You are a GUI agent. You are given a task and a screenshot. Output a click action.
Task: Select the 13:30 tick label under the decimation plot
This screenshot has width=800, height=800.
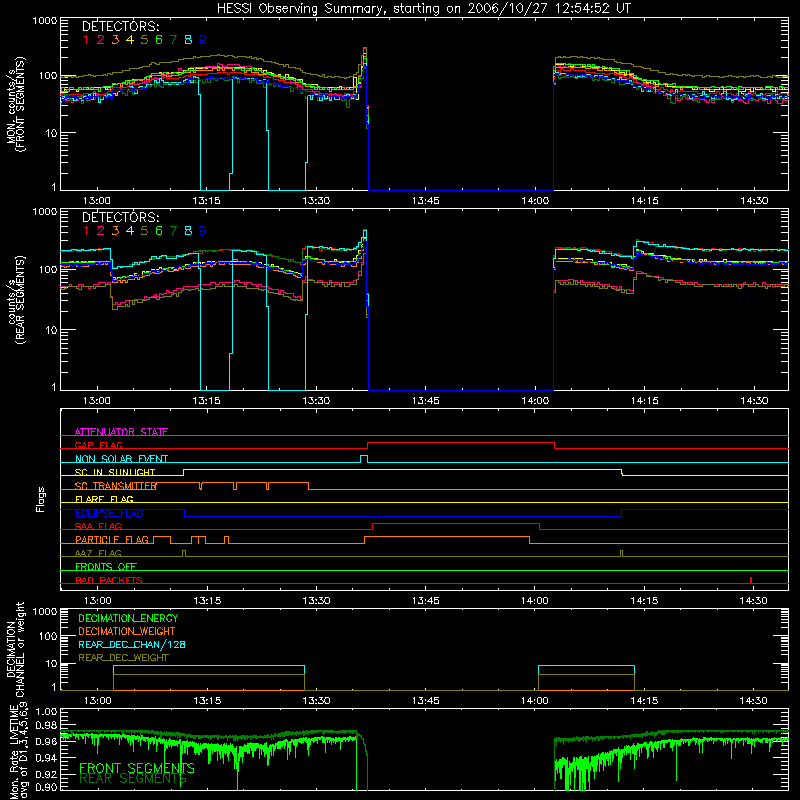pyautogui.click(x=316, y=701)
